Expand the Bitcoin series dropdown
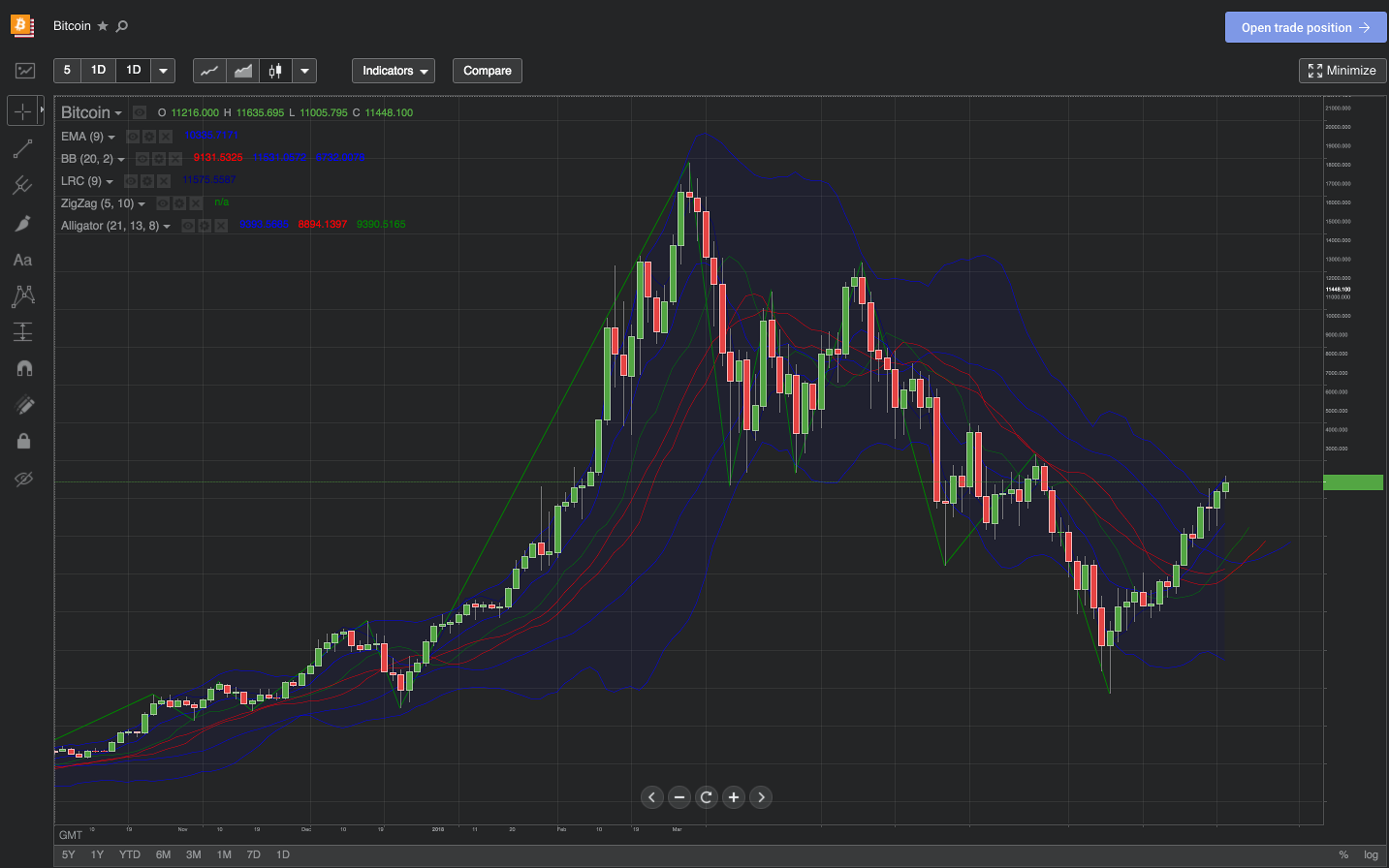The width and height of the screenshot is (1389, 868). (x=118, y=113)
